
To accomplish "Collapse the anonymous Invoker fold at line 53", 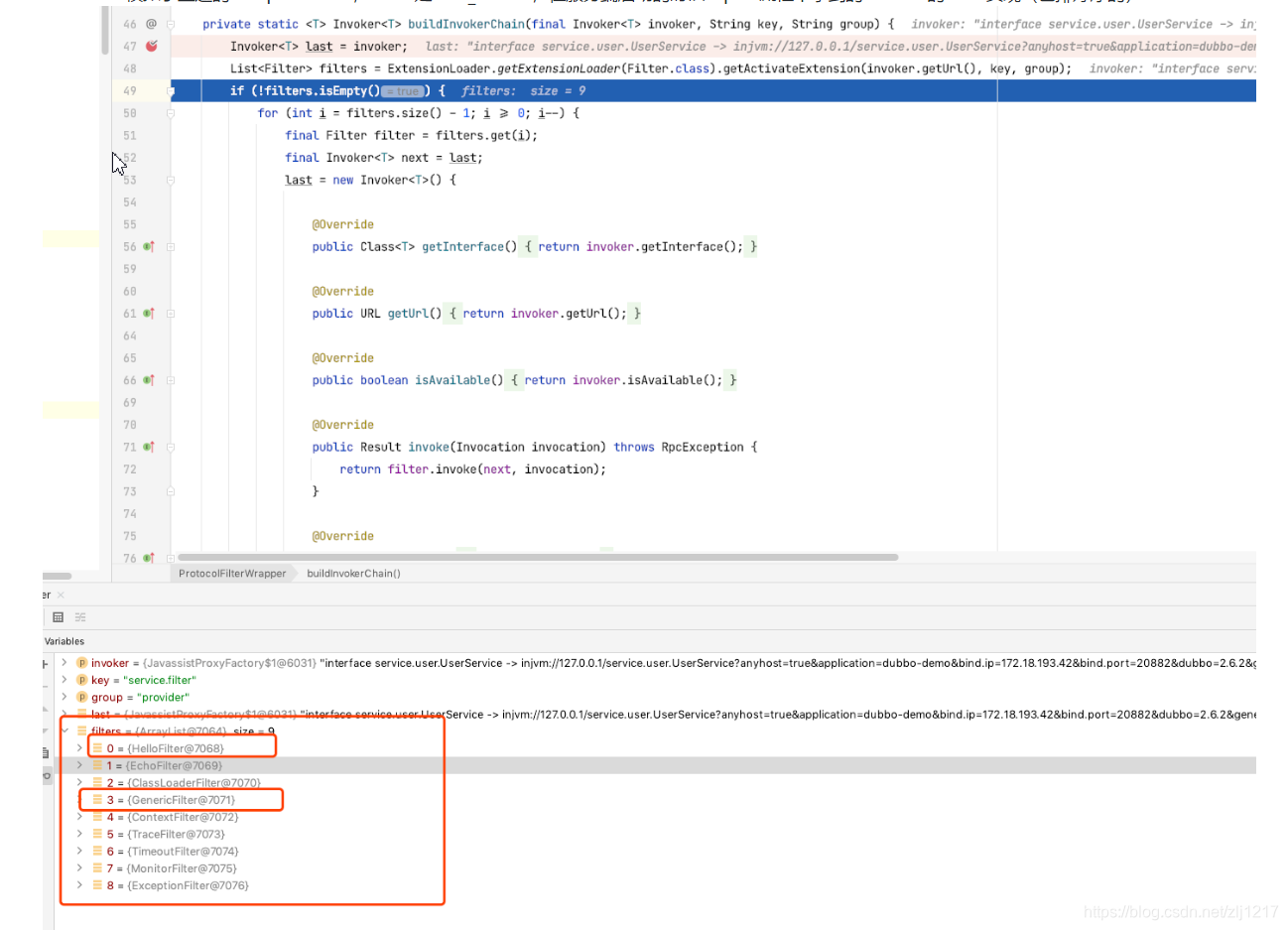I will pos(171,180).
